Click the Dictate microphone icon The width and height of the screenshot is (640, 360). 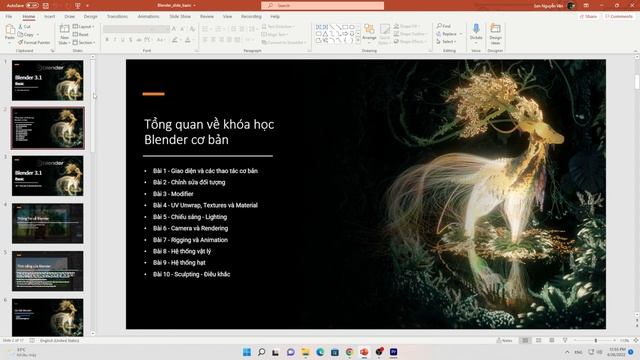pos(476,29)
